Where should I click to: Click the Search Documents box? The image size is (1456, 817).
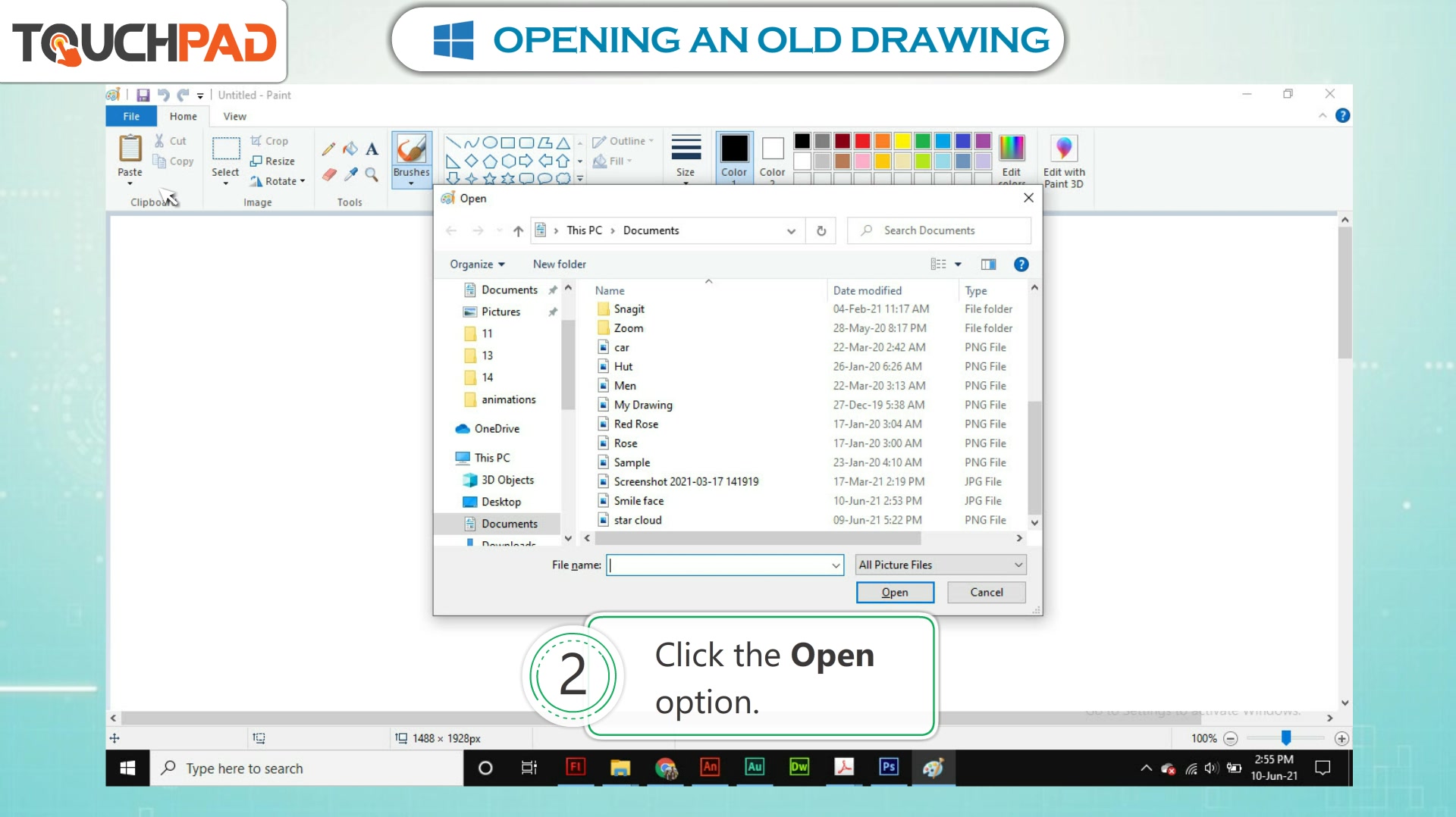point(939,230)
